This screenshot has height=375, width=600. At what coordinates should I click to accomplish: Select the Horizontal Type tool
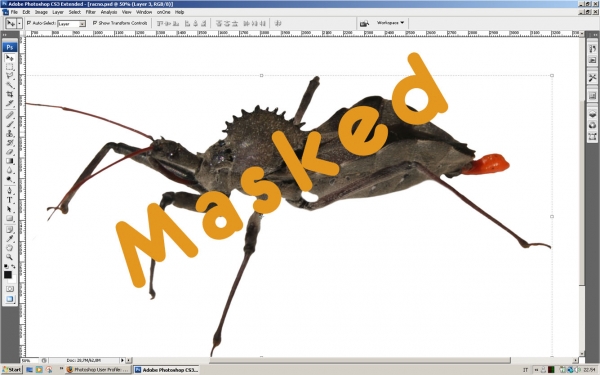click(10, 200)
